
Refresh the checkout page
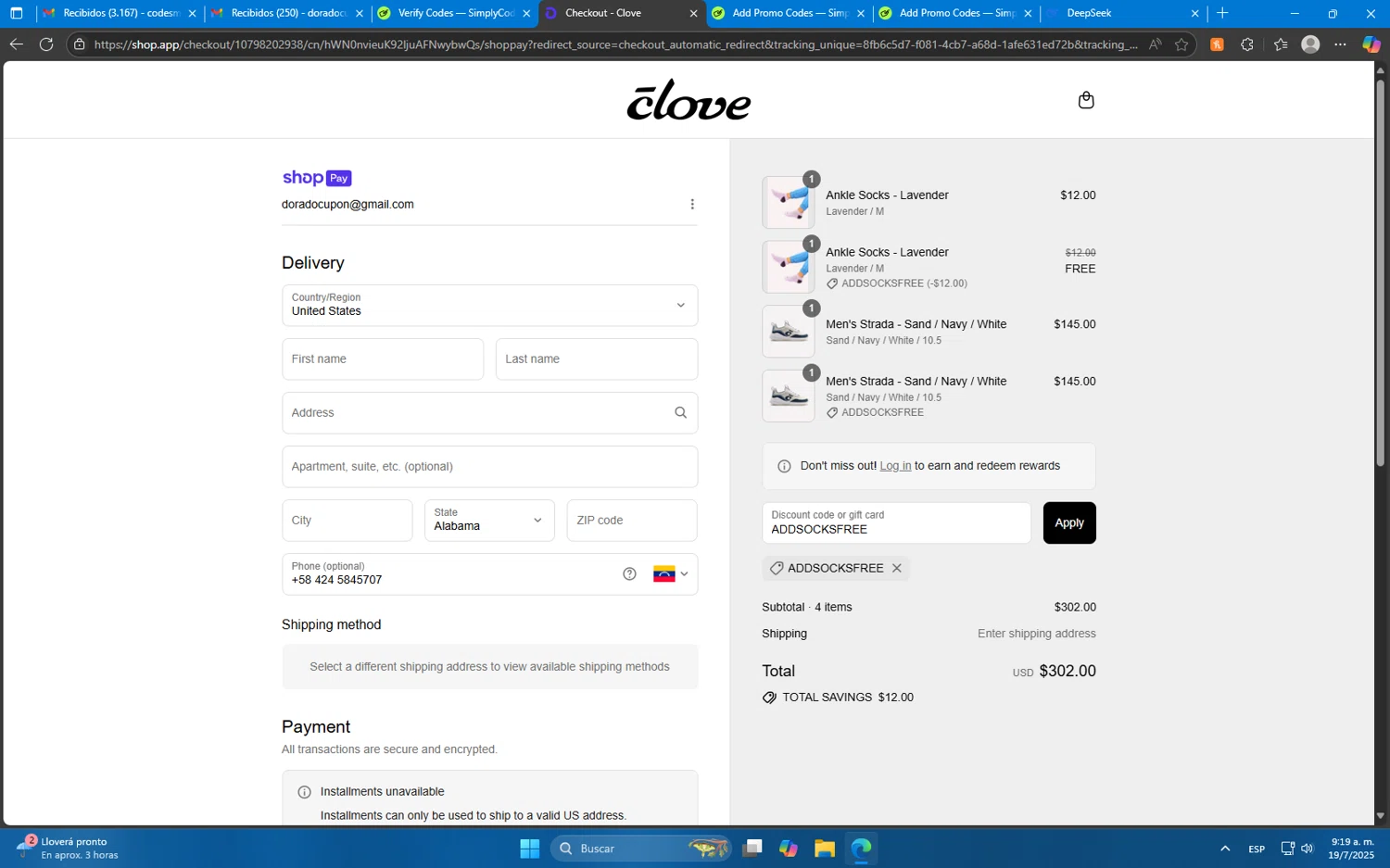click(46, 44)
